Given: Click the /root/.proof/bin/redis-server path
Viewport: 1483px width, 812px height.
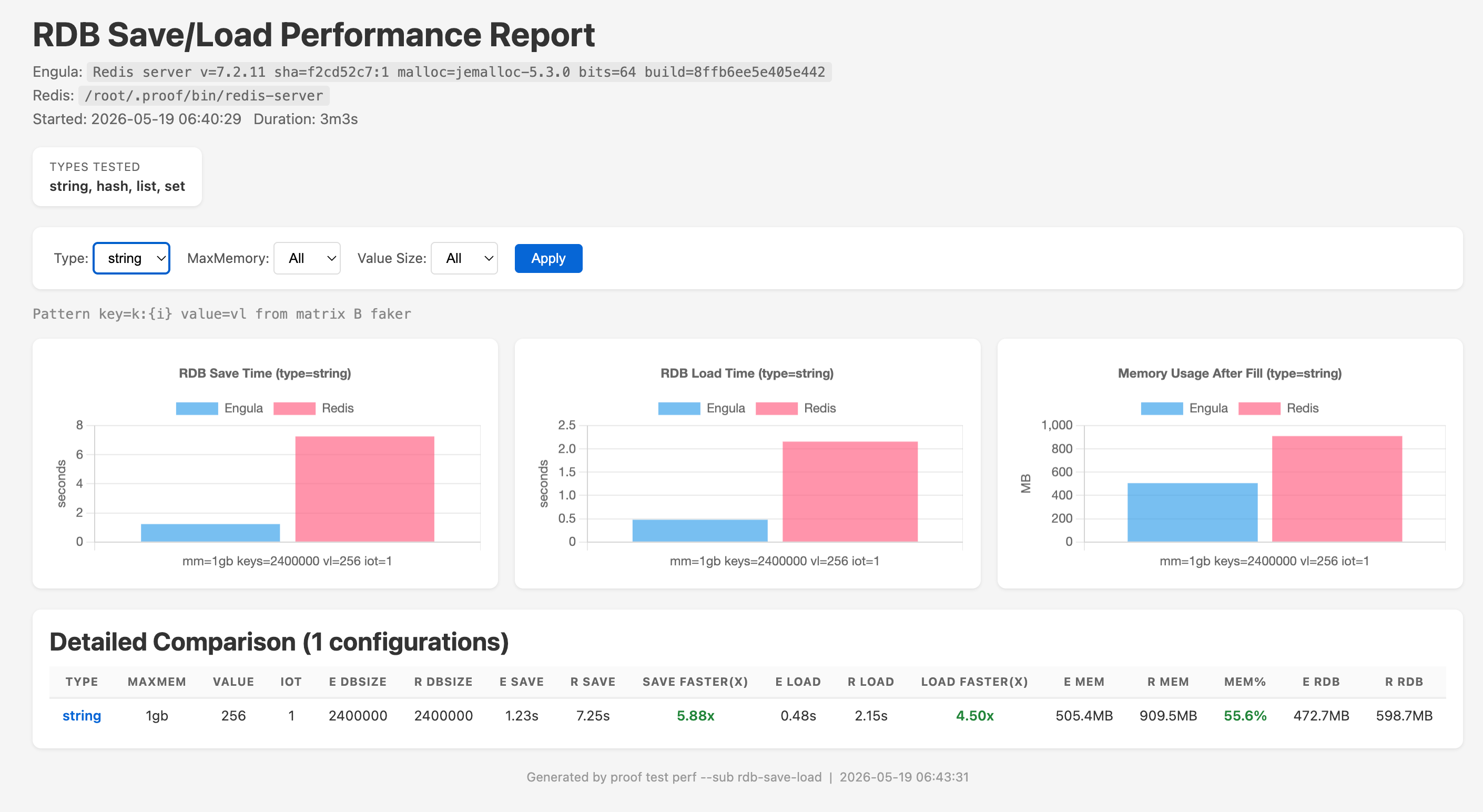Looking at the screenshot, I should [204, 96].
